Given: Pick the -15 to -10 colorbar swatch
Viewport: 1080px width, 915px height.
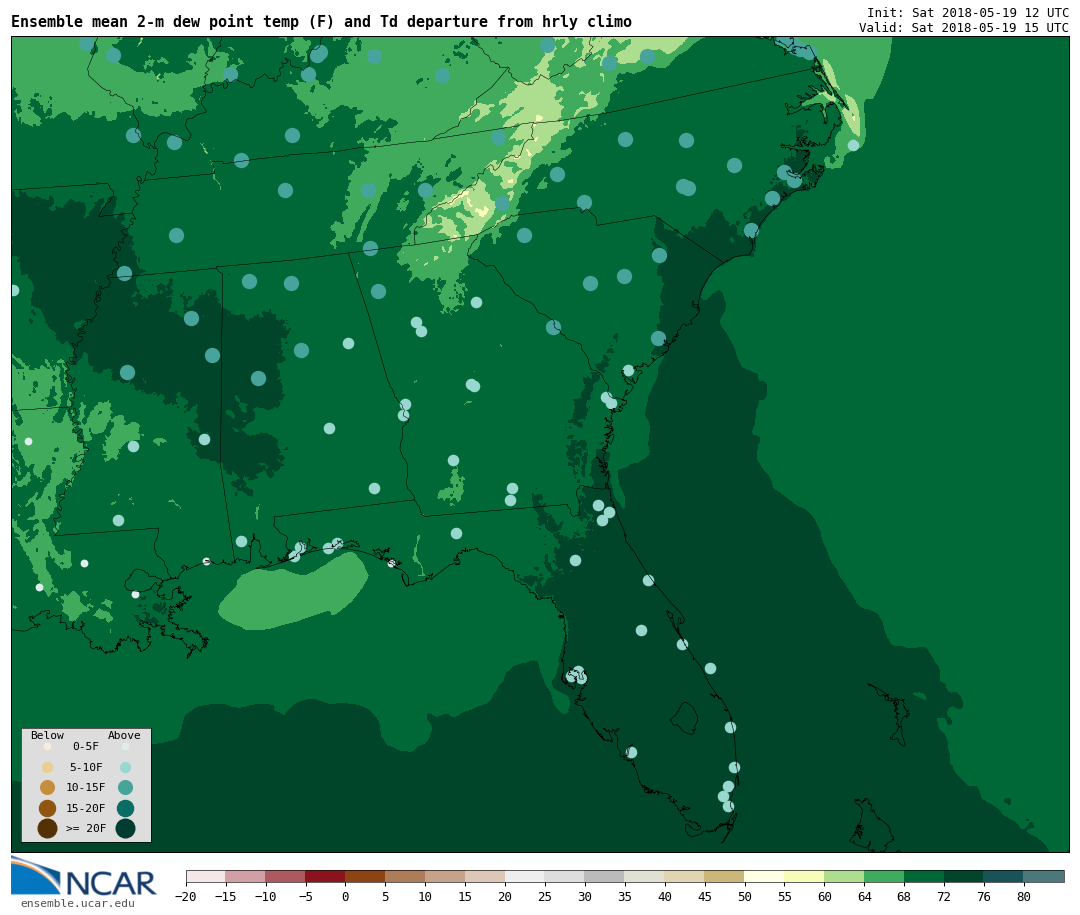Looking at the screenshot, I should [246, 876].
